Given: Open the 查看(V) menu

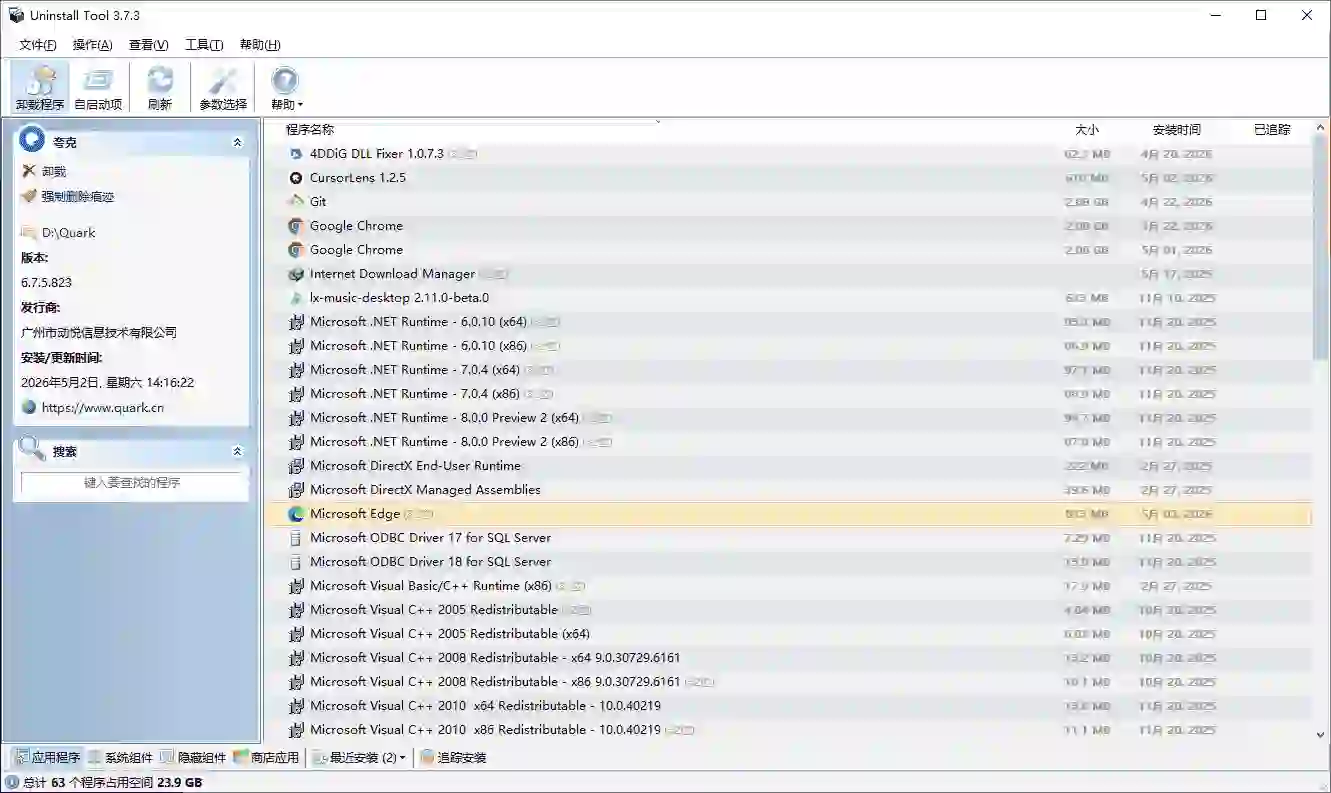Looking at the screenshot, I should tap(148, 45).
